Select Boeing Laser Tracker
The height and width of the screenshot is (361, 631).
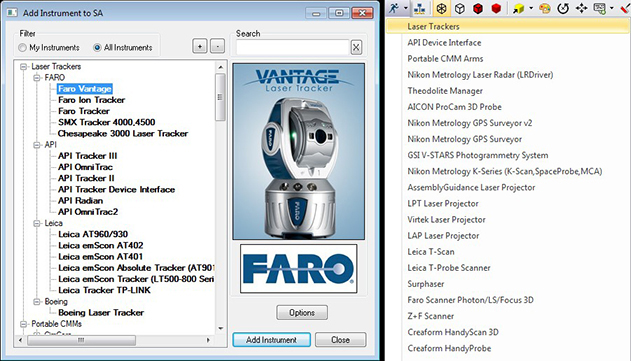point(101,313)
